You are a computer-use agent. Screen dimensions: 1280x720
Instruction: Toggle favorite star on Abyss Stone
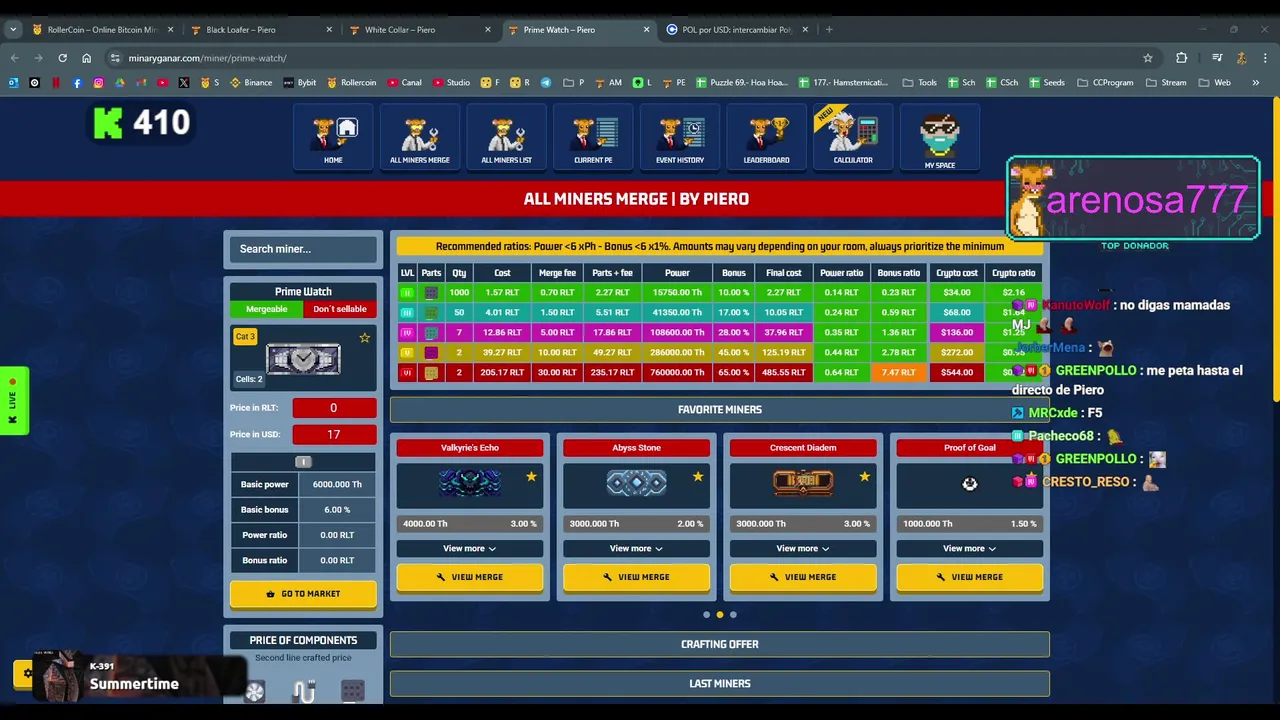click(698, 477)
